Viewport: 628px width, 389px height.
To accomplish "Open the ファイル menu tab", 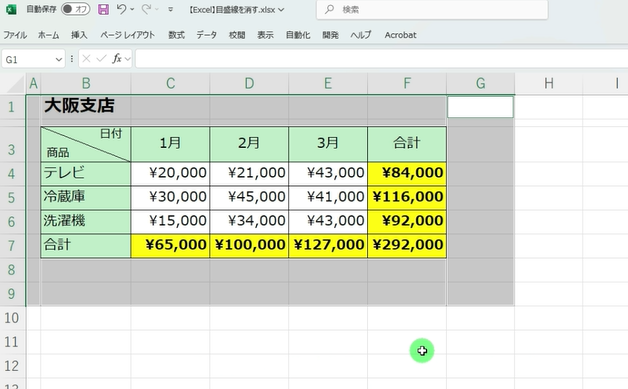I will pyautogui.click(x=15, y=35).
